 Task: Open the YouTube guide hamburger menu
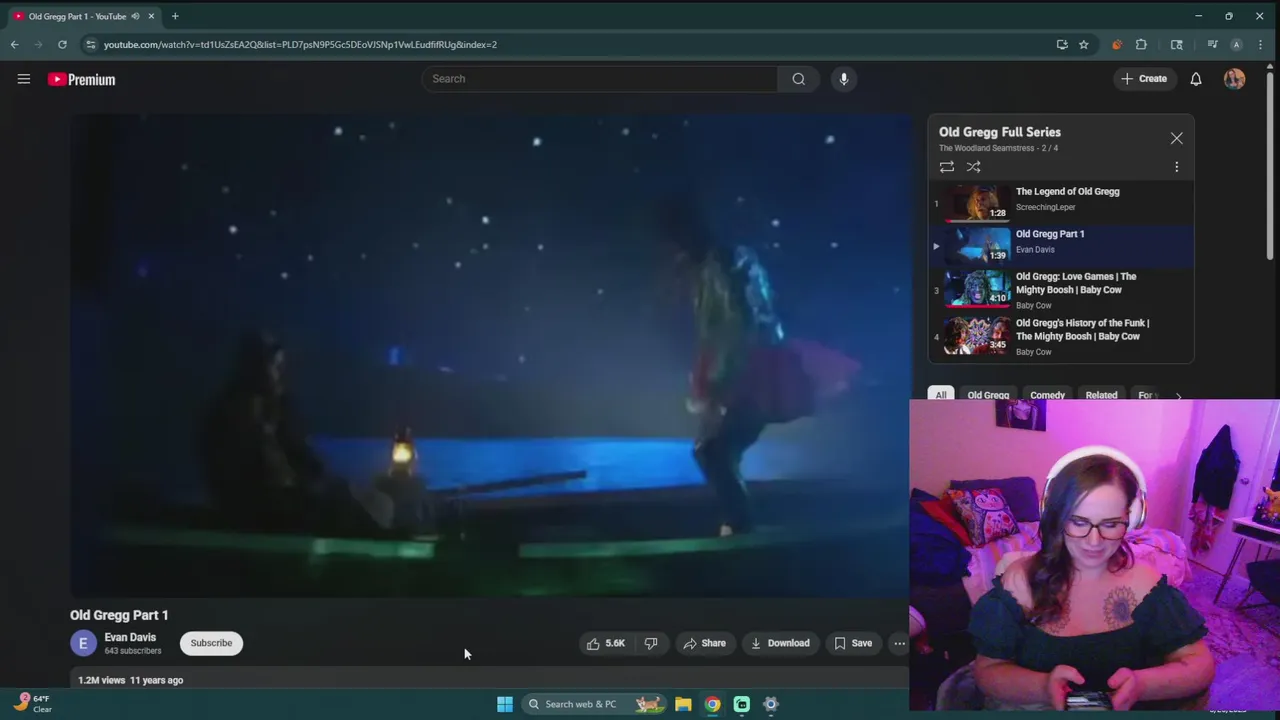point(24,79)
